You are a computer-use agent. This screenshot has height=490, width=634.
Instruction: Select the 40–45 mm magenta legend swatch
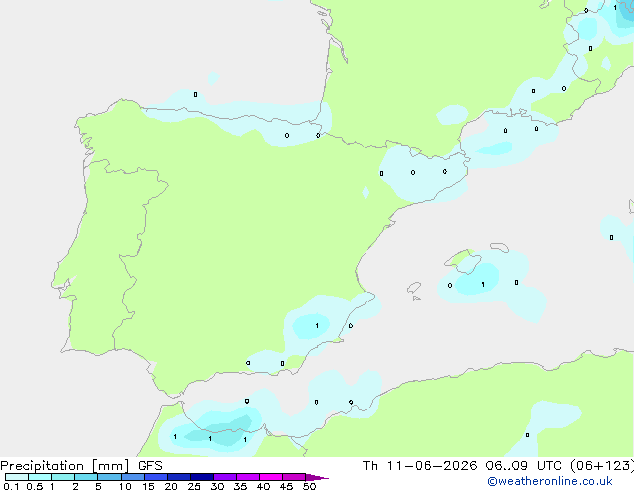pos(271,477)
